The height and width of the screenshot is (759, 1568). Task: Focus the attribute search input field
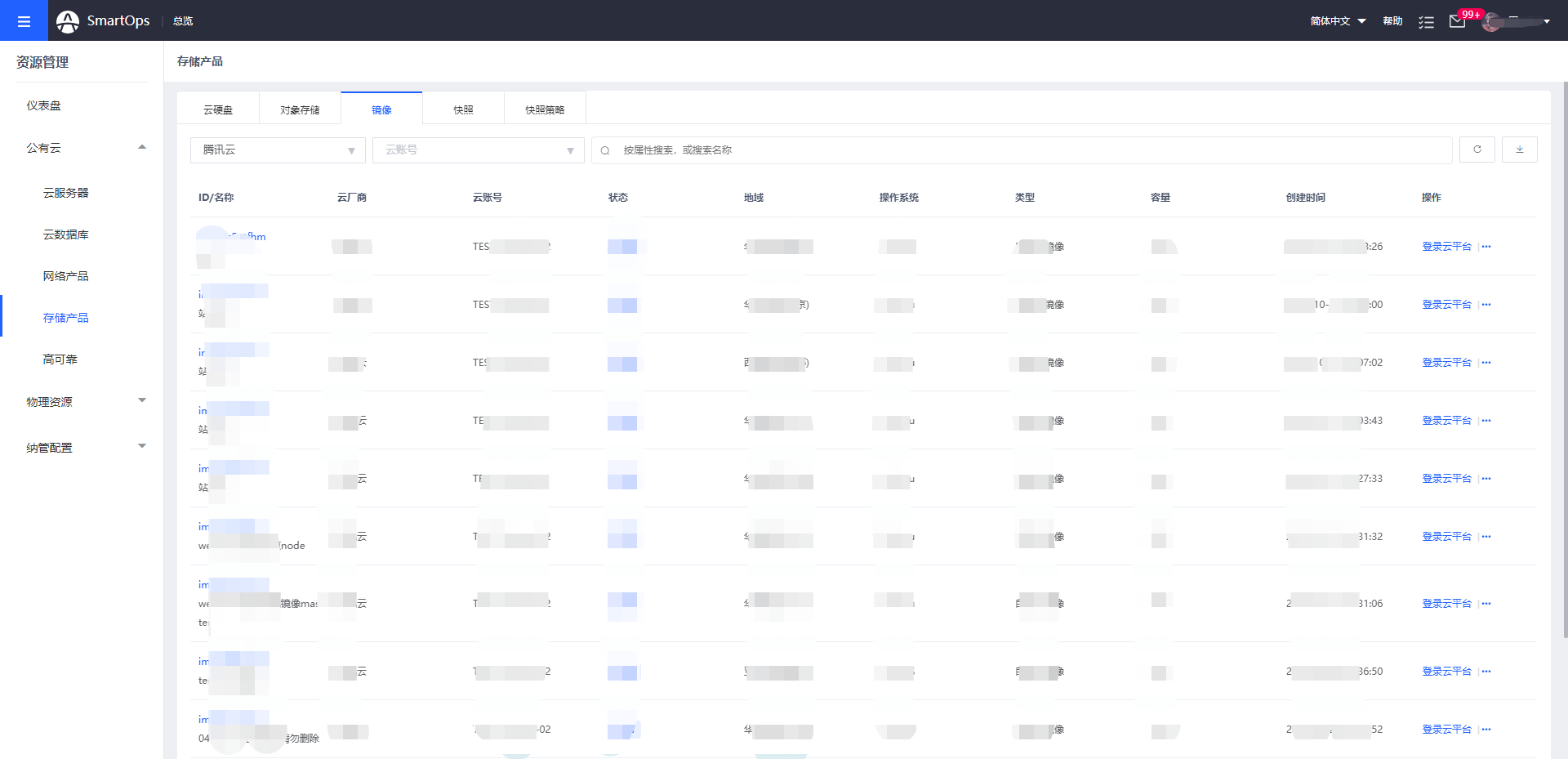click(x=1022, y=150)
